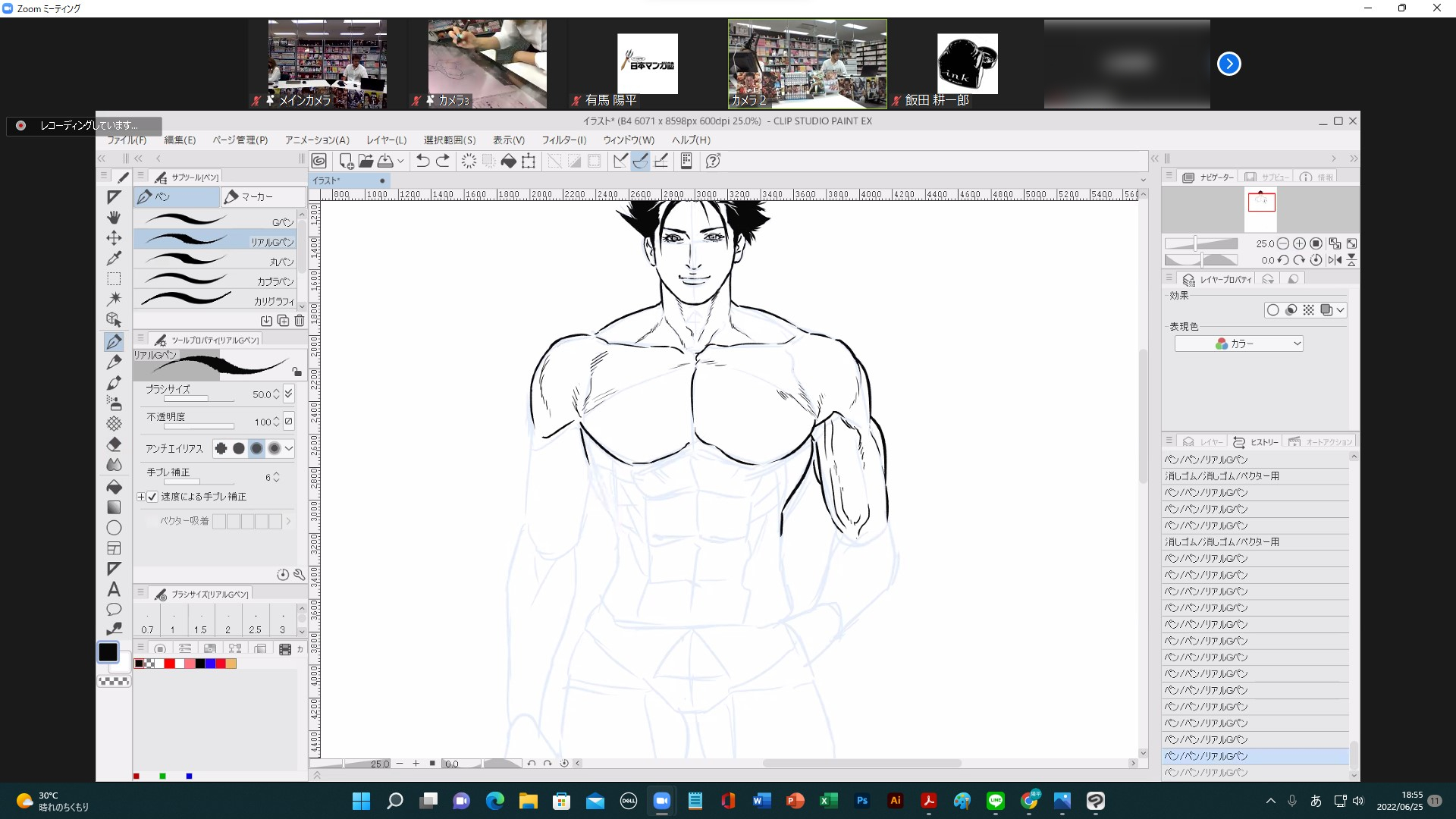Click the Scale/Rotate transform icon

pyautogui.click(x=529, y=161)
